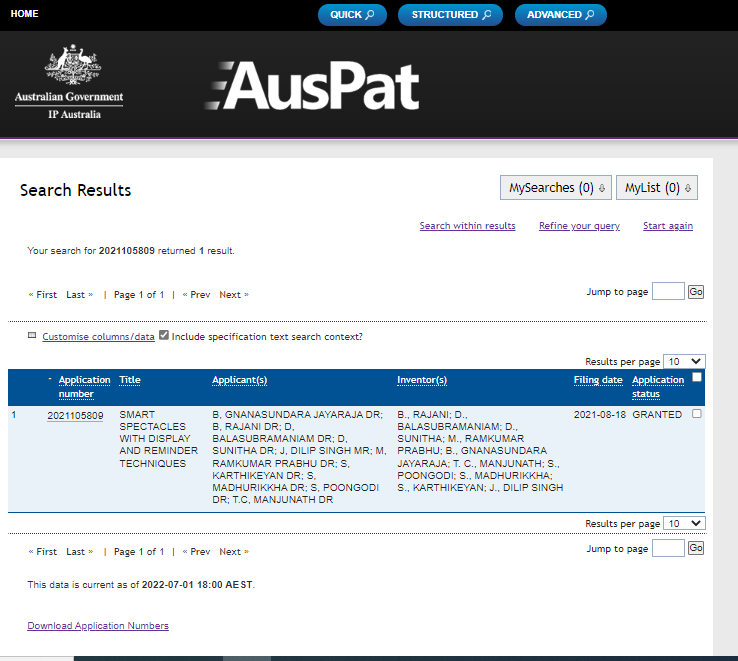Go to First page in bottom pagination
The image size is (738, 661).
click(x=43, y=552)
